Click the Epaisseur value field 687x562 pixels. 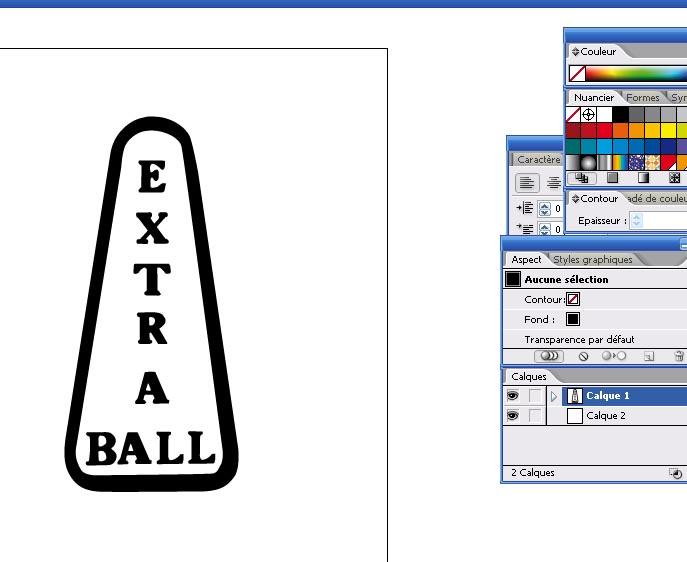(x=665, y=220)
